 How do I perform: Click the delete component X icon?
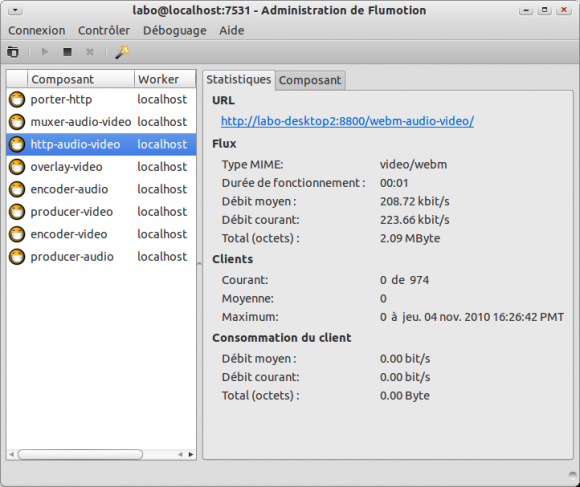pos(90,52)
